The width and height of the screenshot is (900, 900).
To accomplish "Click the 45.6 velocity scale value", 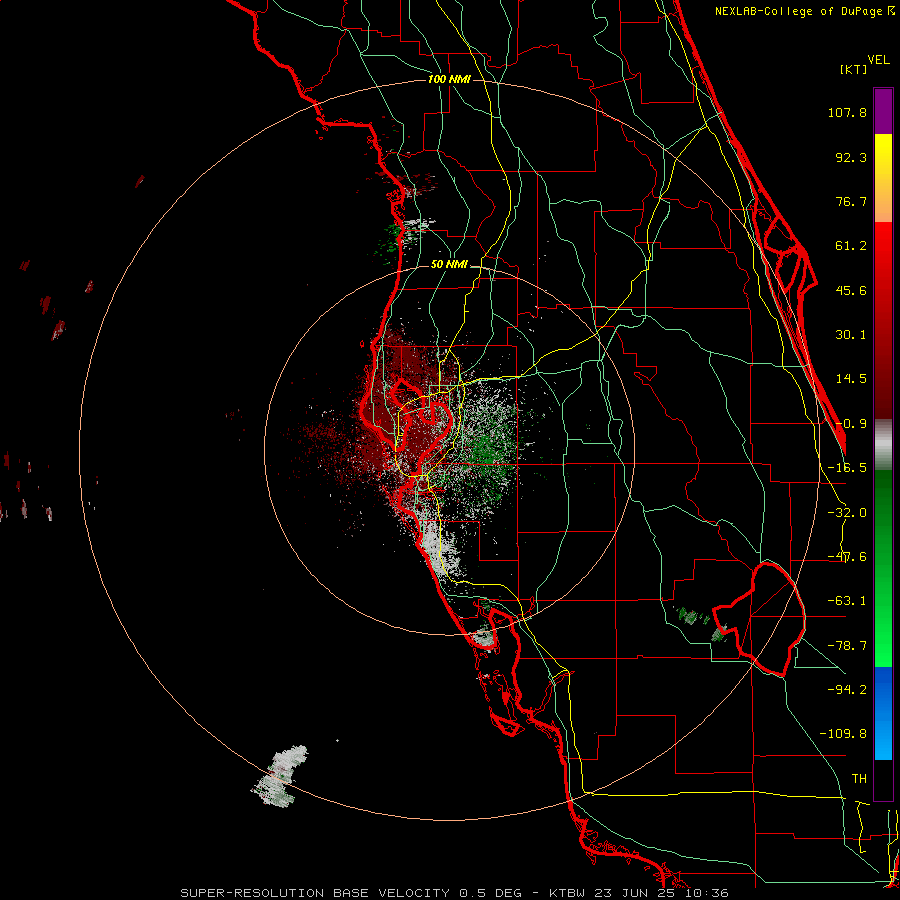I will pyautogui.click(x=851, y=290).
